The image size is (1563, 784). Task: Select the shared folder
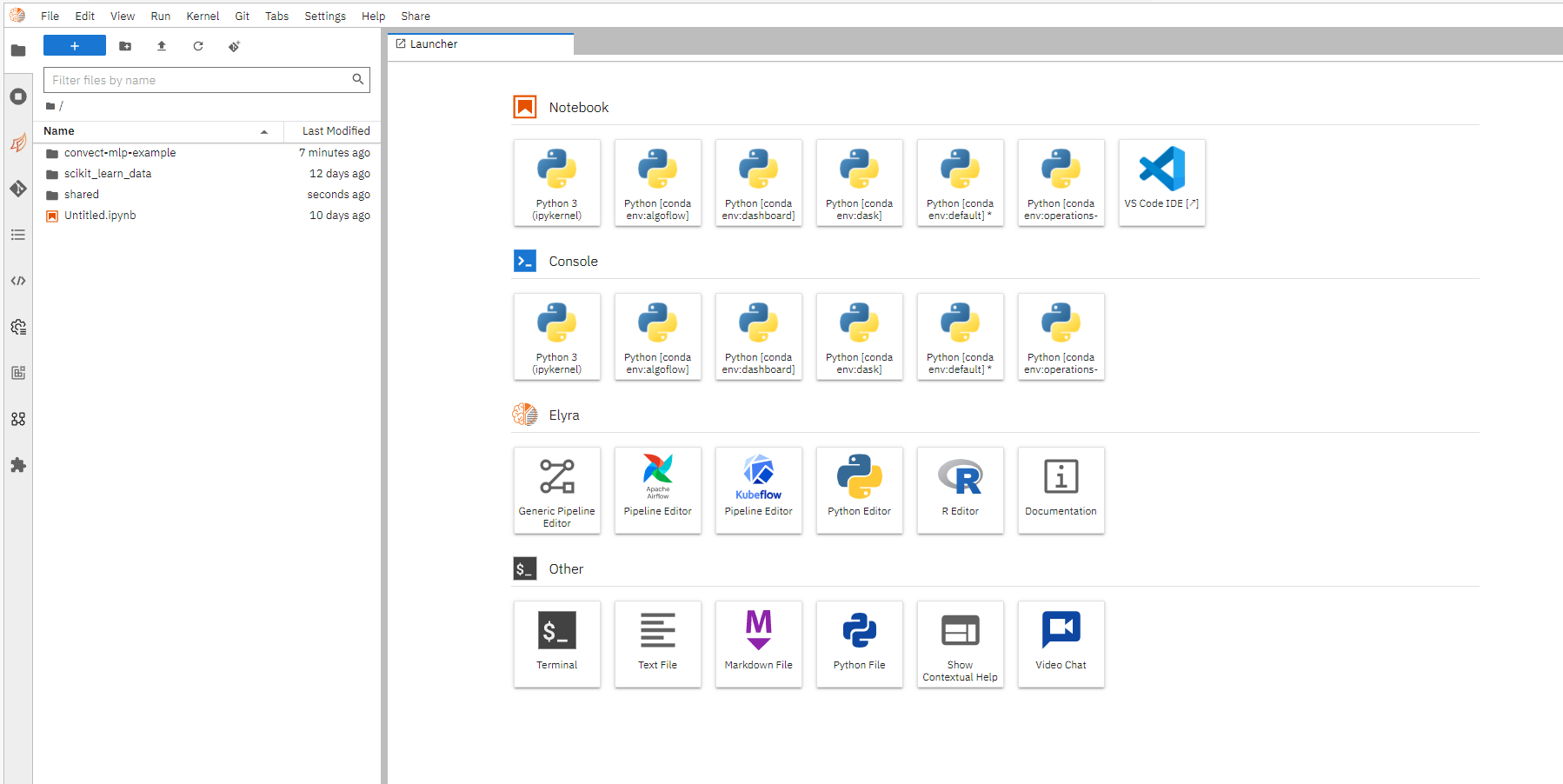point(208,195)
